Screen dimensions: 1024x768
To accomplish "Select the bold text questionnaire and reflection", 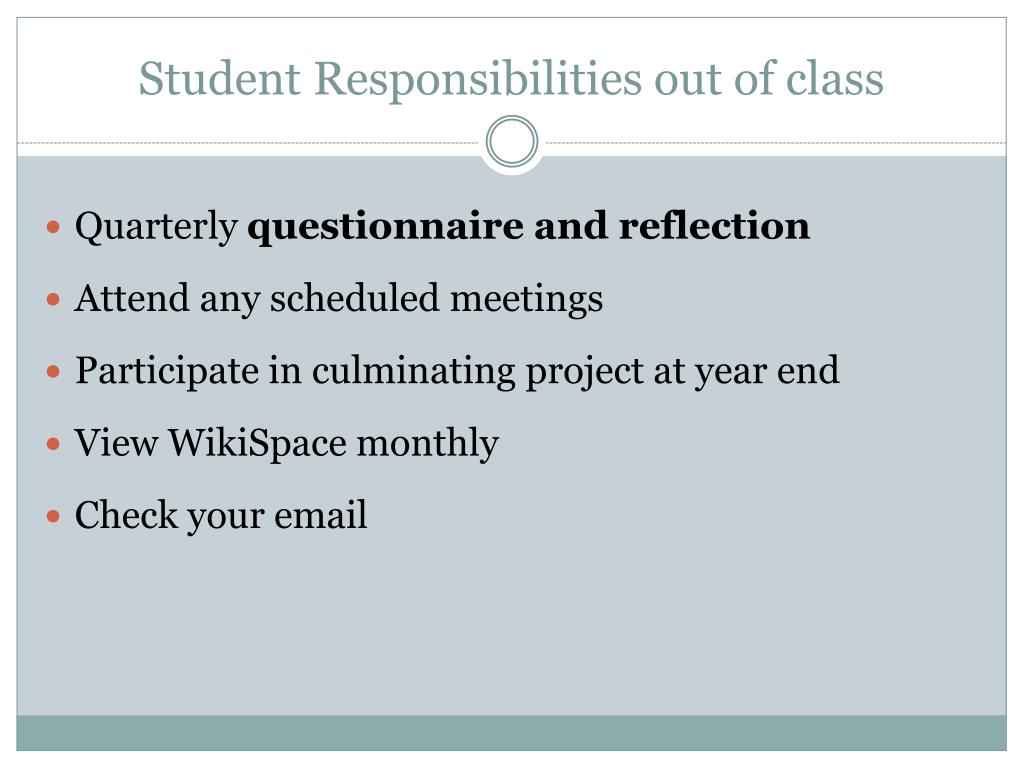I will tap(528, 227).
